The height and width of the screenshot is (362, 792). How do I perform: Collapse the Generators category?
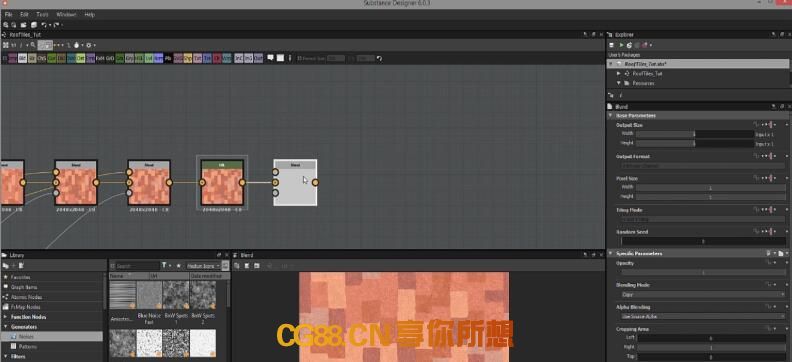coord(5,327)
